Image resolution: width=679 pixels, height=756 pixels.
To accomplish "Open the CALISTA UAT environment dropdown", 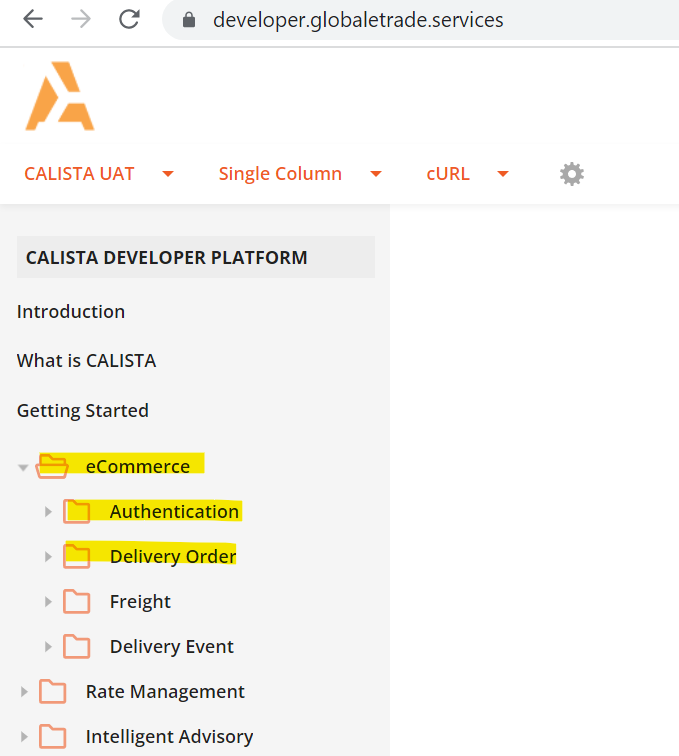I will [x=98, y=174].
